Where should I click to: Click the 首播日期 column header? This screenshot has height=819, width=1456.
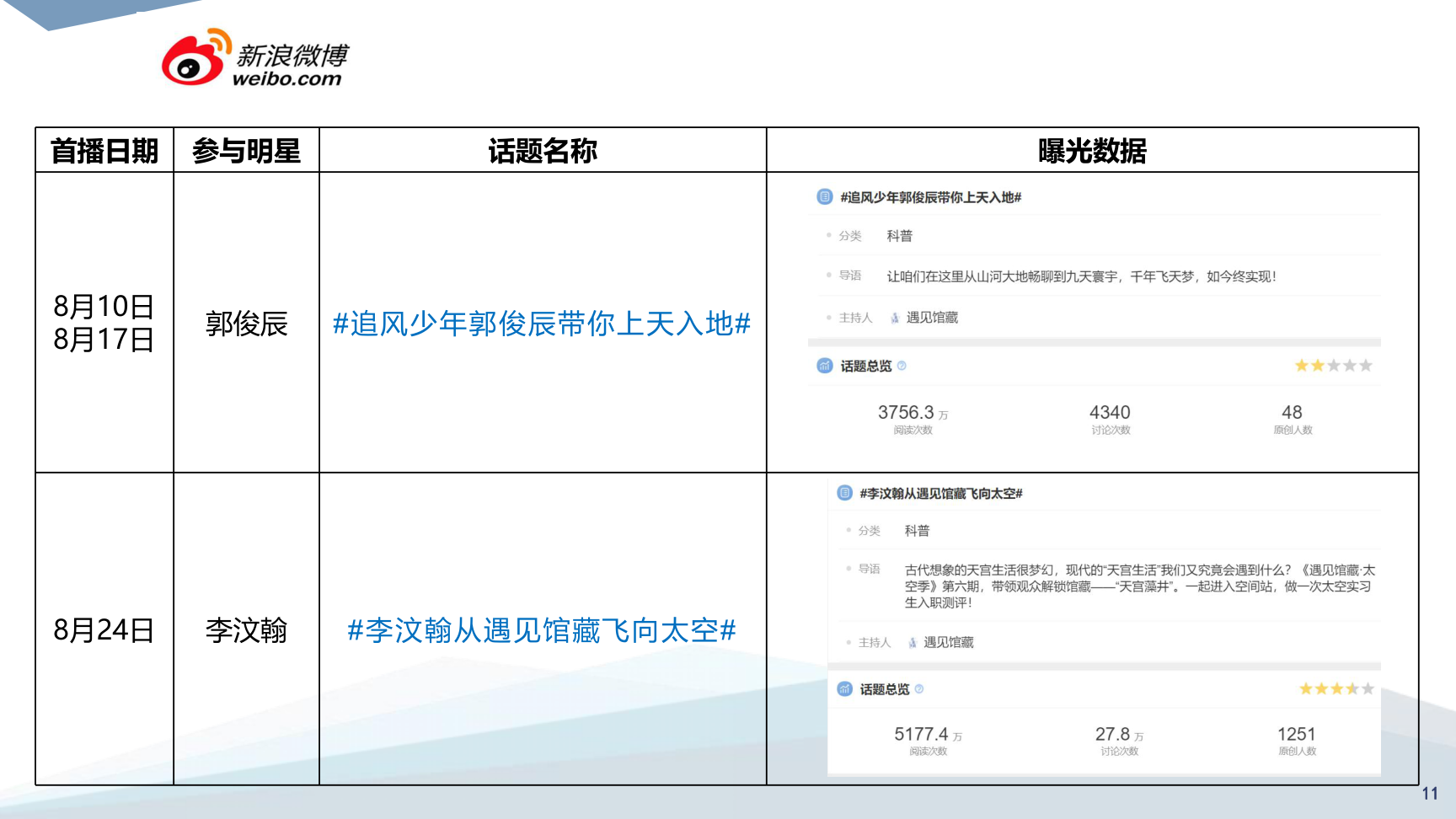(104, 151)
